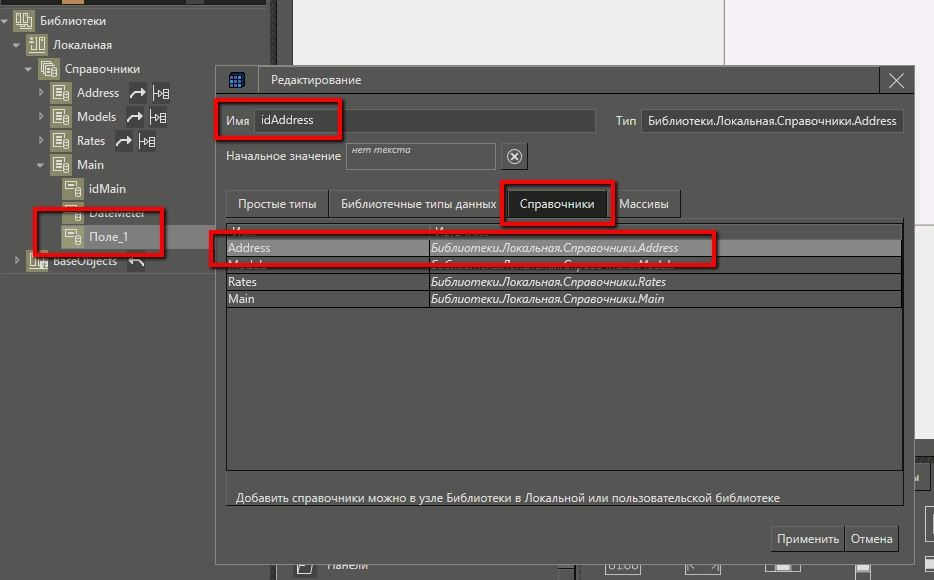This screenshot has height=580, width=934.
Task: Switch to the Простые типы tab
Action: (277, 204)
